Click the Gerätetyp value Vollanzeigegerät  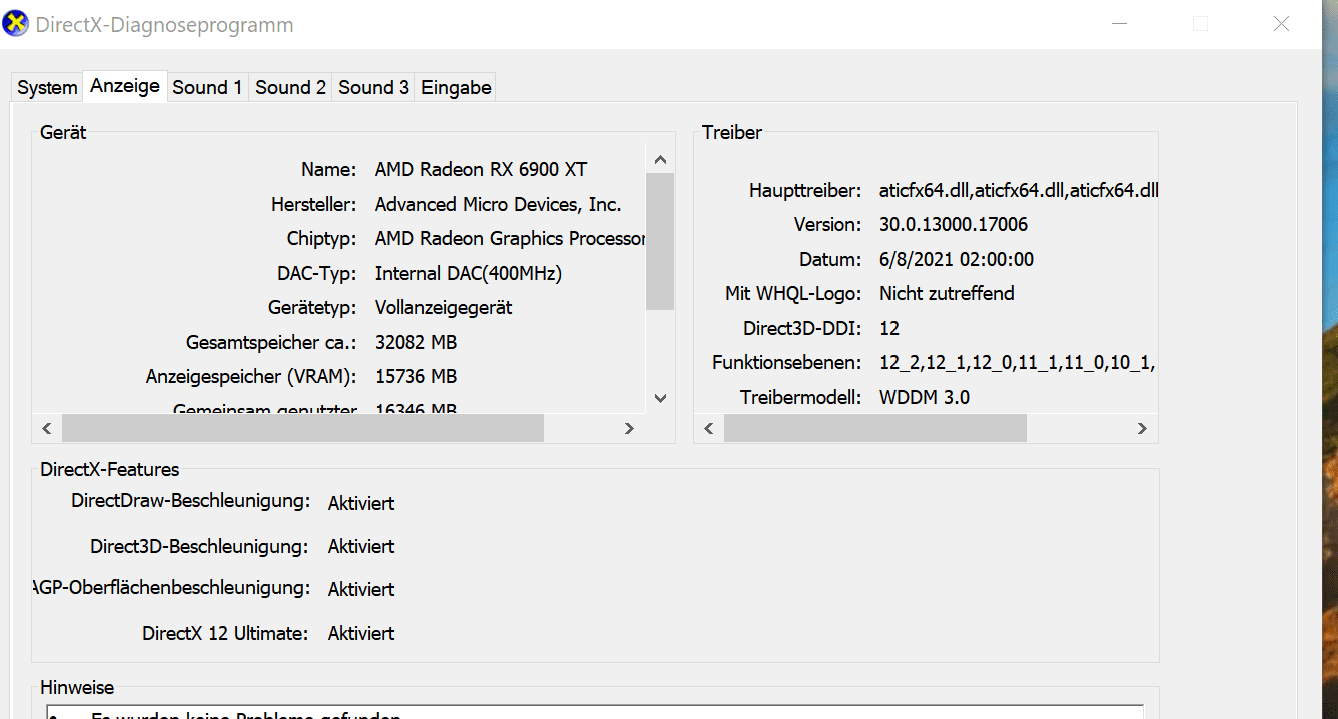coord(443,307)
